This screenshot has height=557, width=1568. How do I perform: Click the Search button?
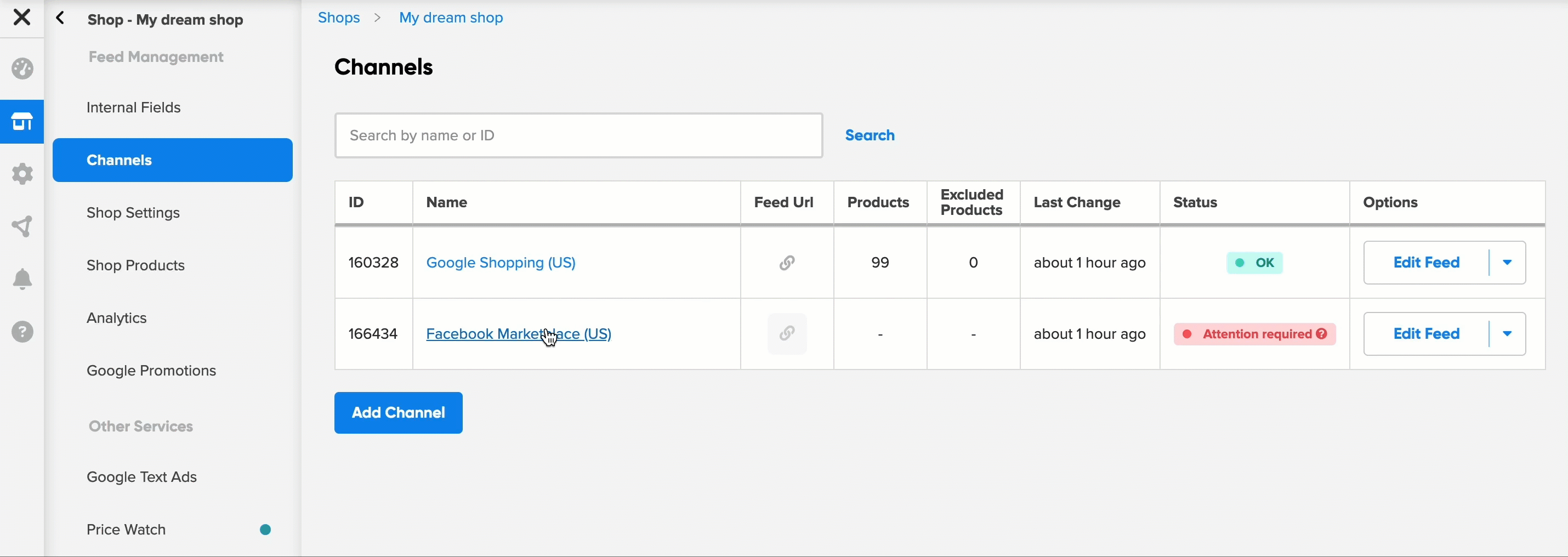pos(870,135)
